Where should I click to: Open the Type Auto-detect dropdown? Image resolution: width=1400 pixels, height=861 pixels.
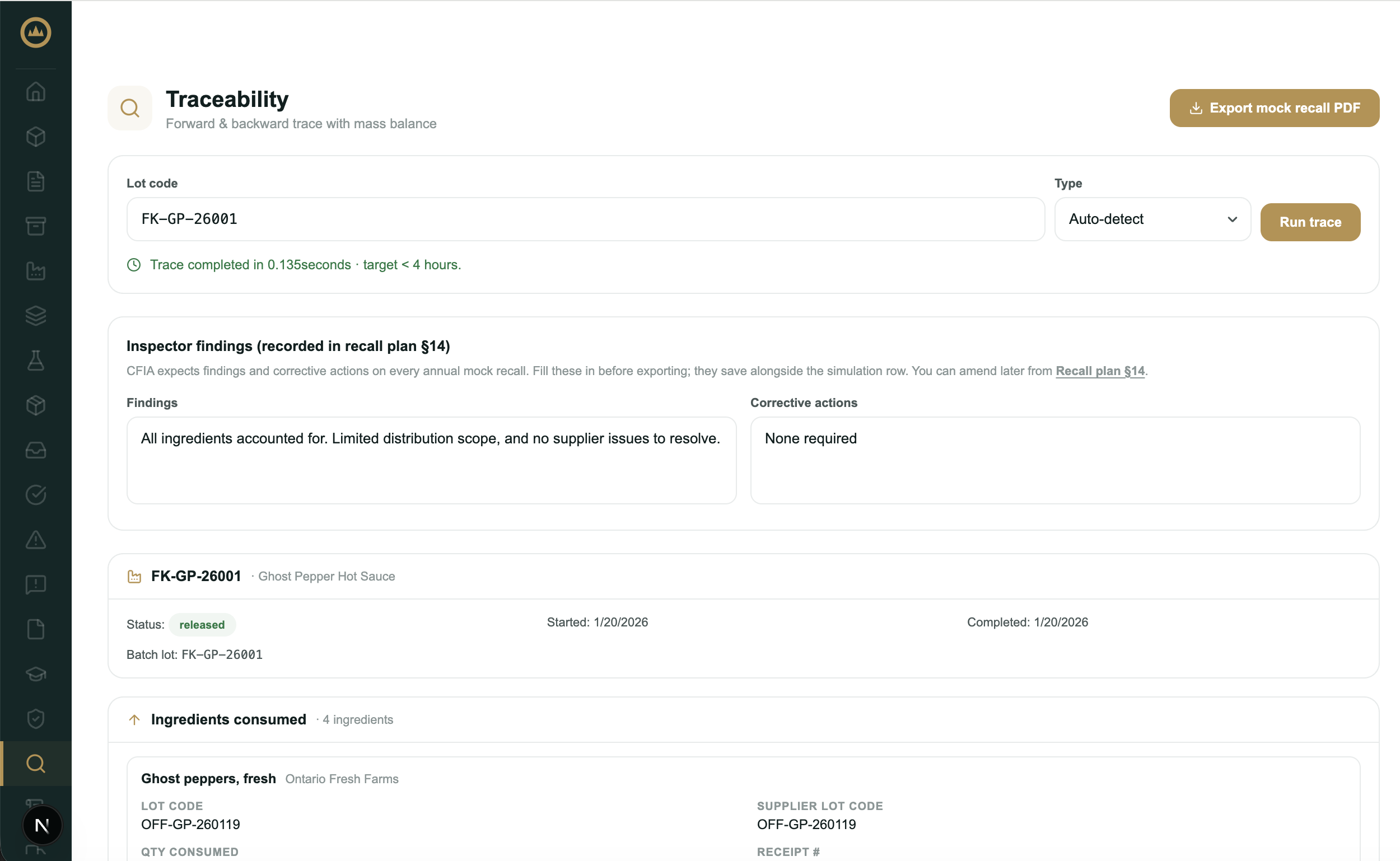click(x=1152, y=219)
